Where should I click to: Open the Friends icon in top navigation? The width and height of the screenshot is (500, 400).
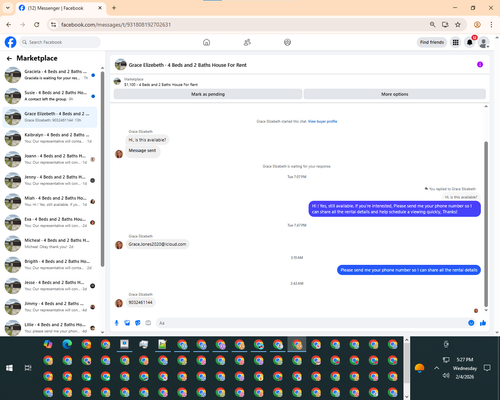pos(247,42)
